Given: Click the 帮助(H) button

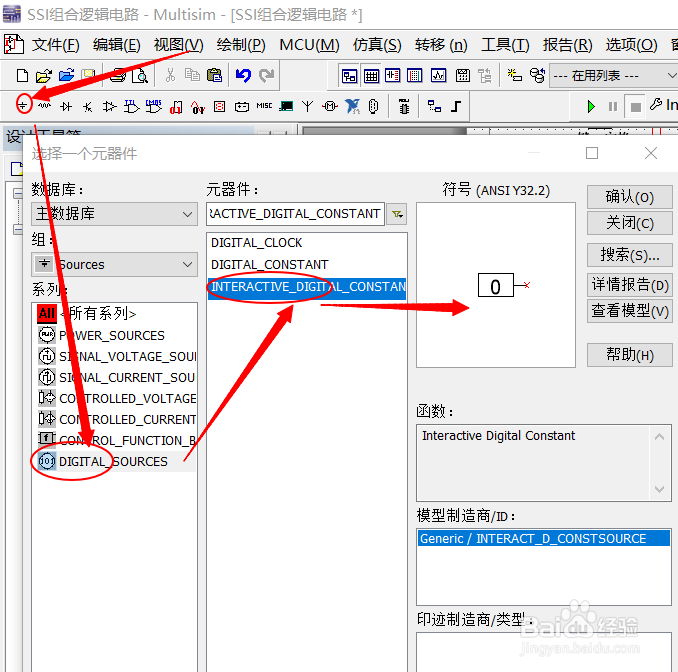Looking at the screenshot, I should click(630, 355).
